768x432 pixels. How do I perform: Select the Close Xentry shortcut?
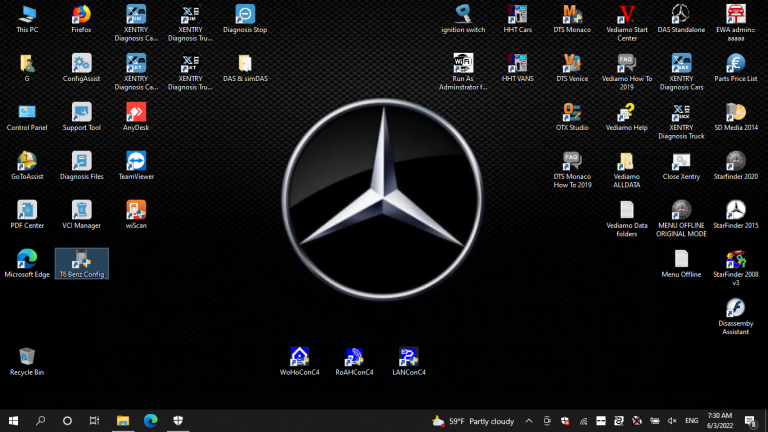click(x=681, y=166)
